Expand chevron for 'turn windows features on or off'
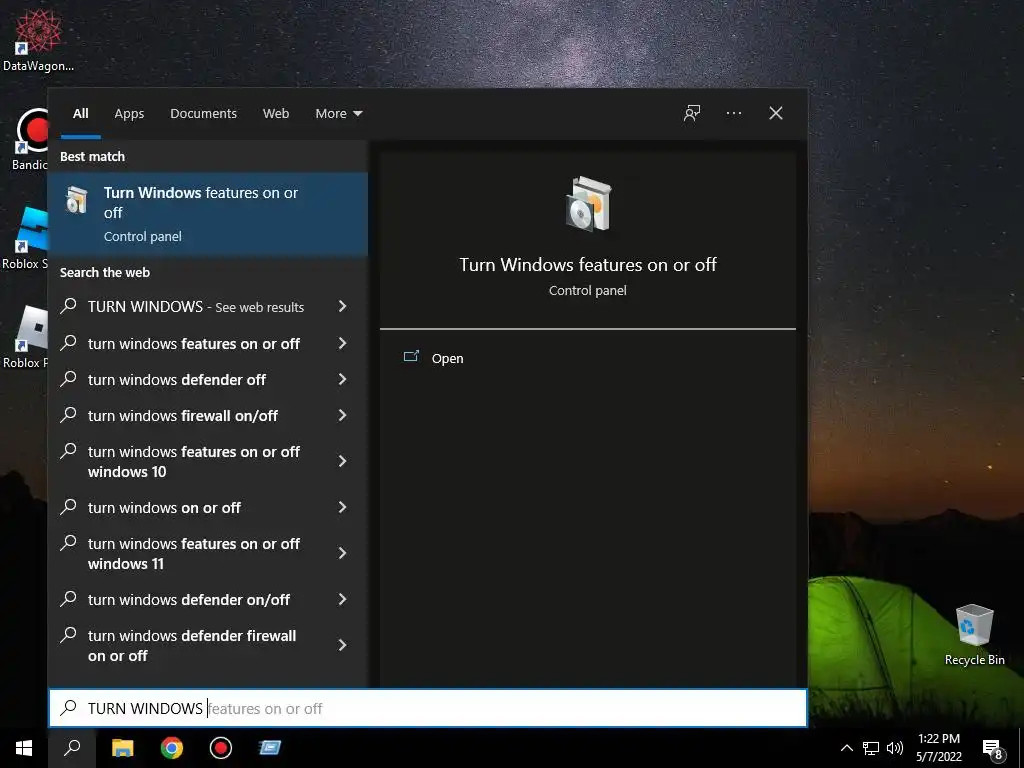 [x=342, y=343]
